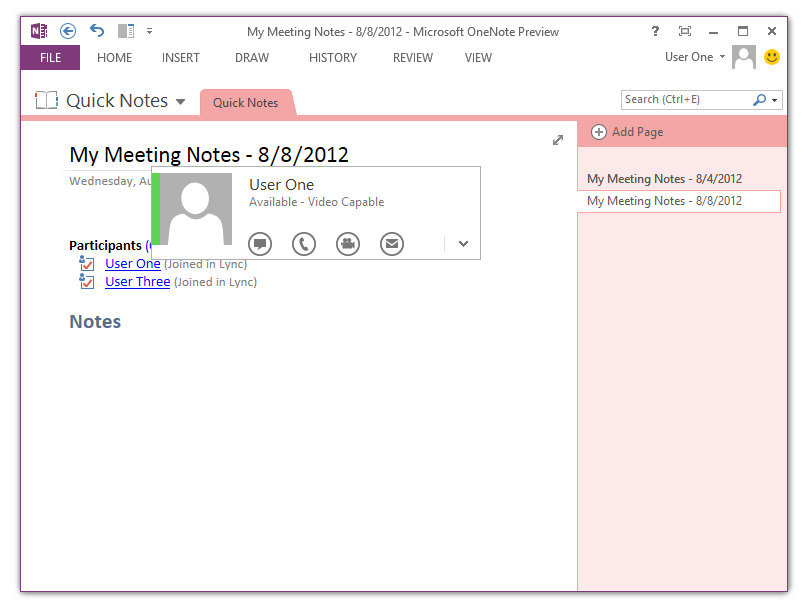Open the HOME ribbon tab
This screenshot has width=808, height=608.
(x=114, y=58)
